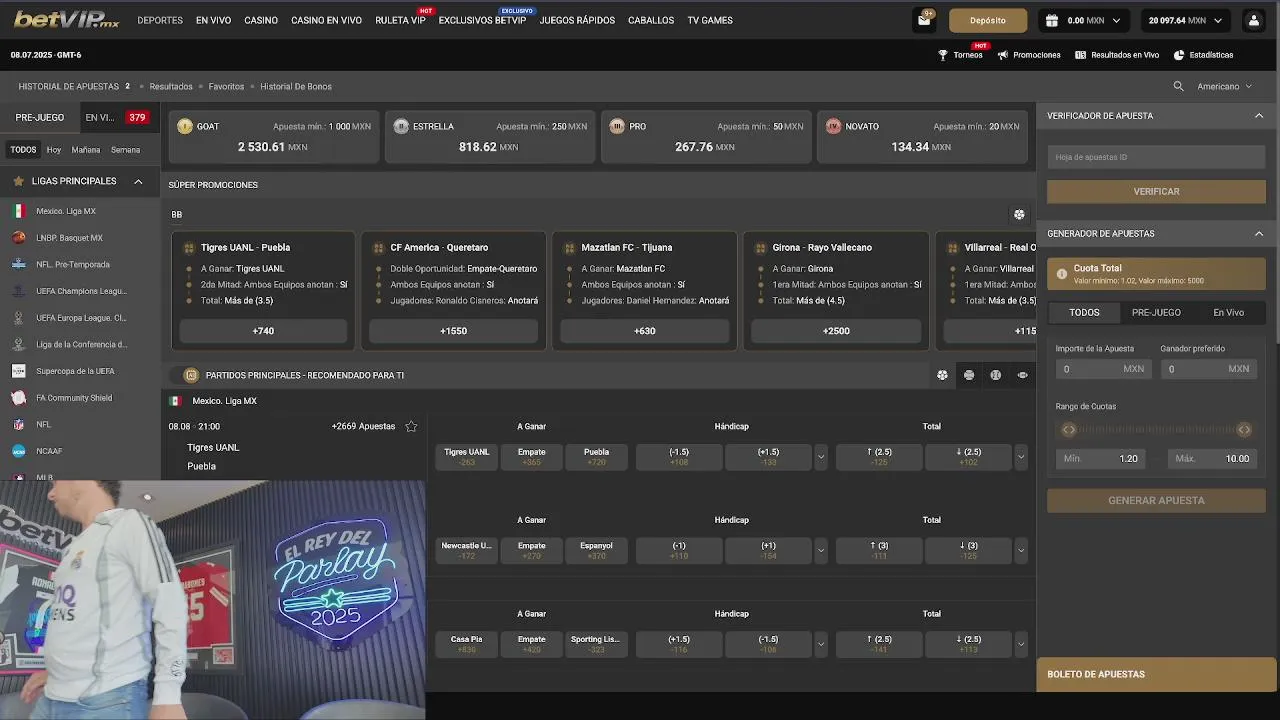This screenshot has height=720, width=1280.
Task: Click the search magnifier icon
Action: (1178, 86)
